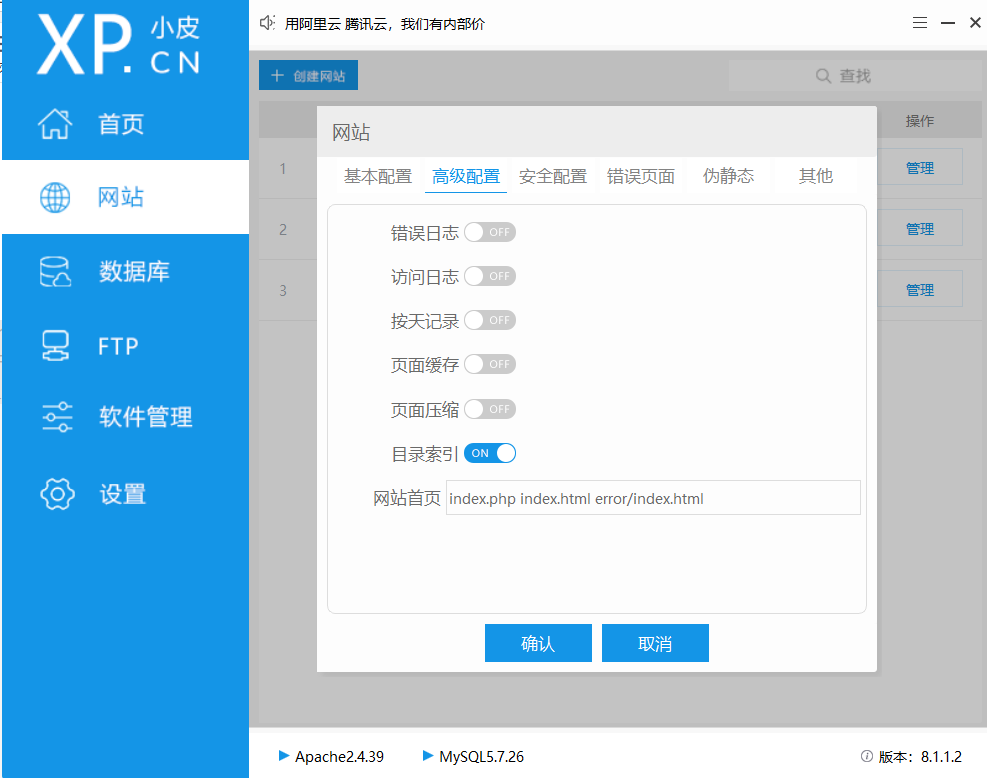Click the 网站 dialog title
Image resolution: width=987 pixels, height=778 pixels.
(x=351, y=132)
